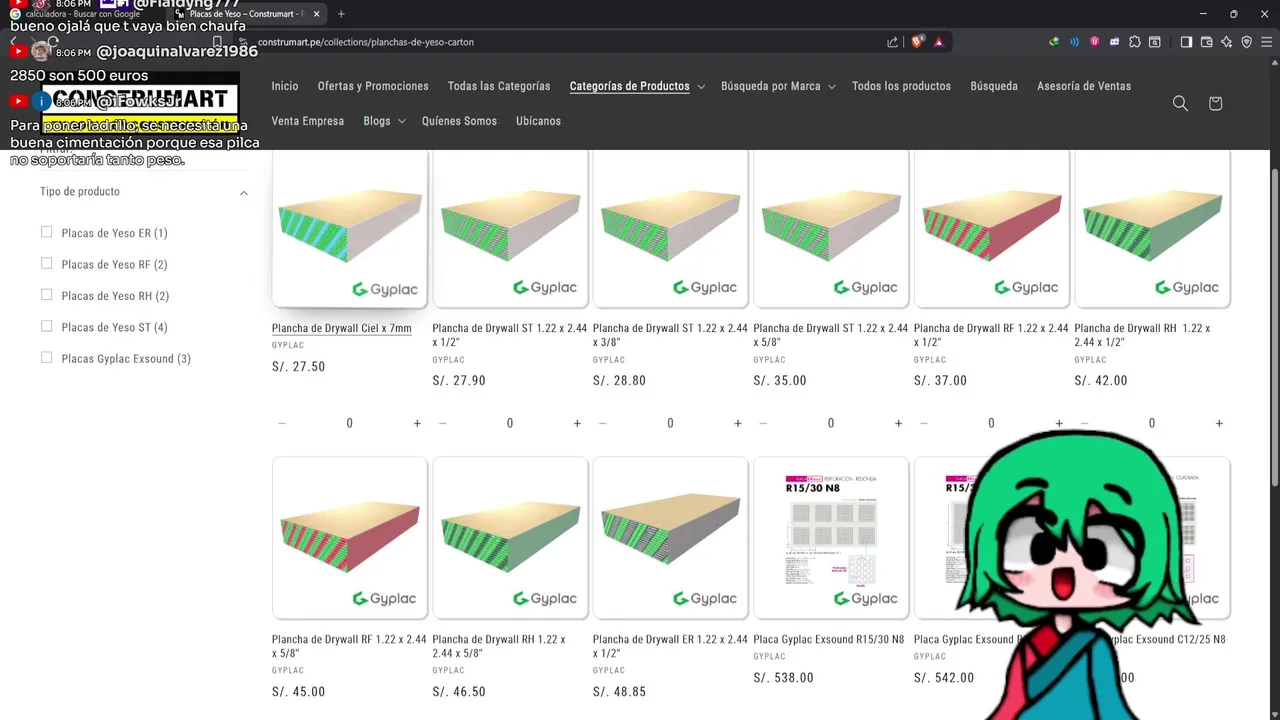Open a new browser tab with plus

coord(341,14)
